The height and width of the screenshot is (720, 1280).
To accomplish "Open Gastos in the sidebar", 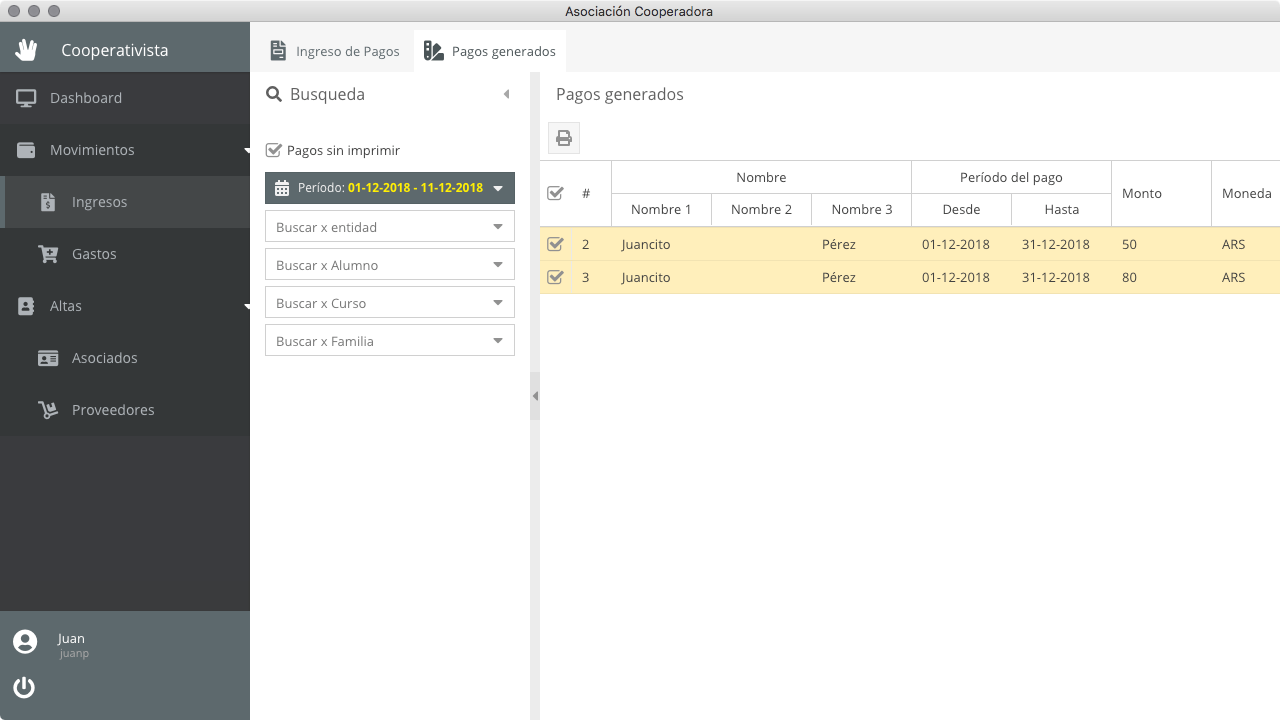I will coord(125,254).
